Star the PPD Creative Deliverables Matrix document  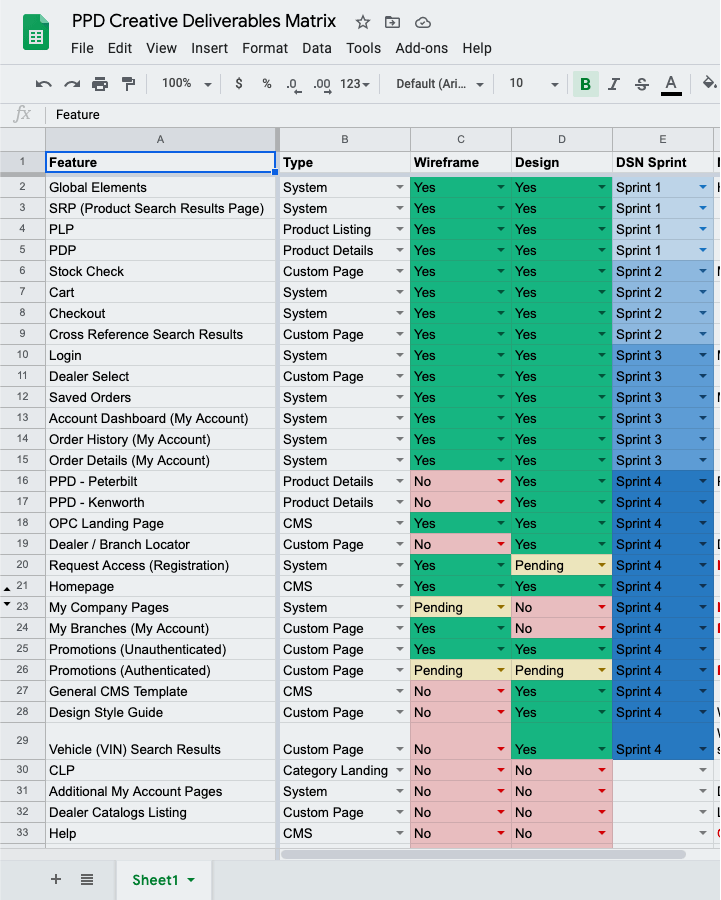click(x=362, y=22)
